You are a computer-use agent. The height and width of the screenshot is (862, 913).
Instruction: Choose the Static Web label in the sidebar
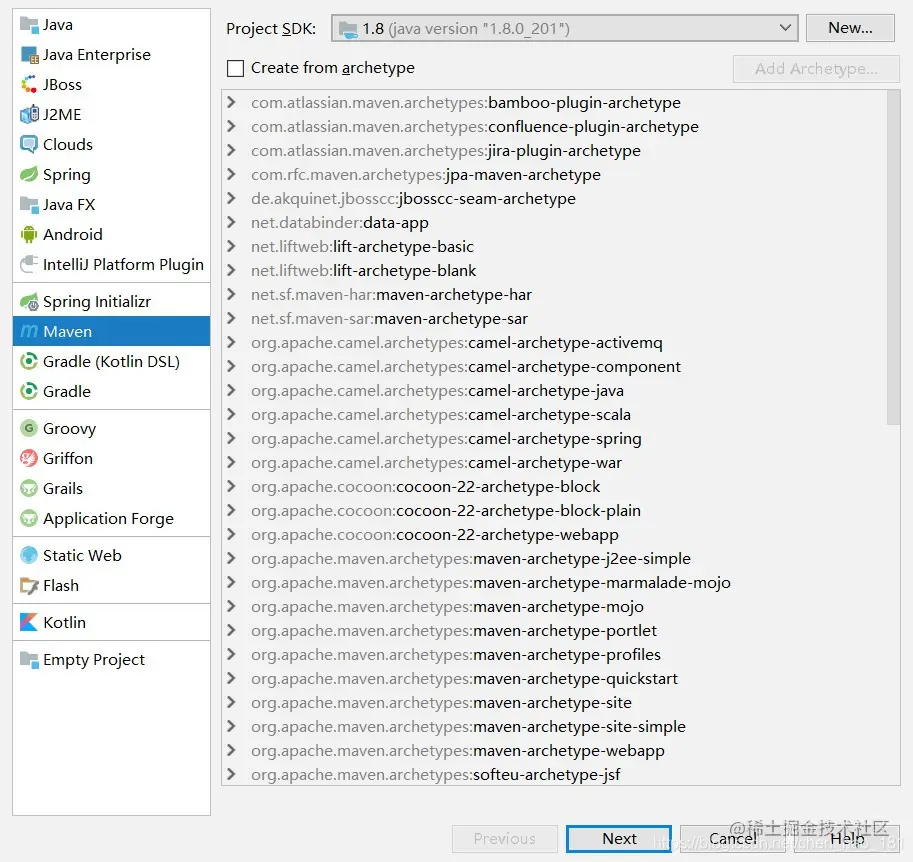click(82, 556)
